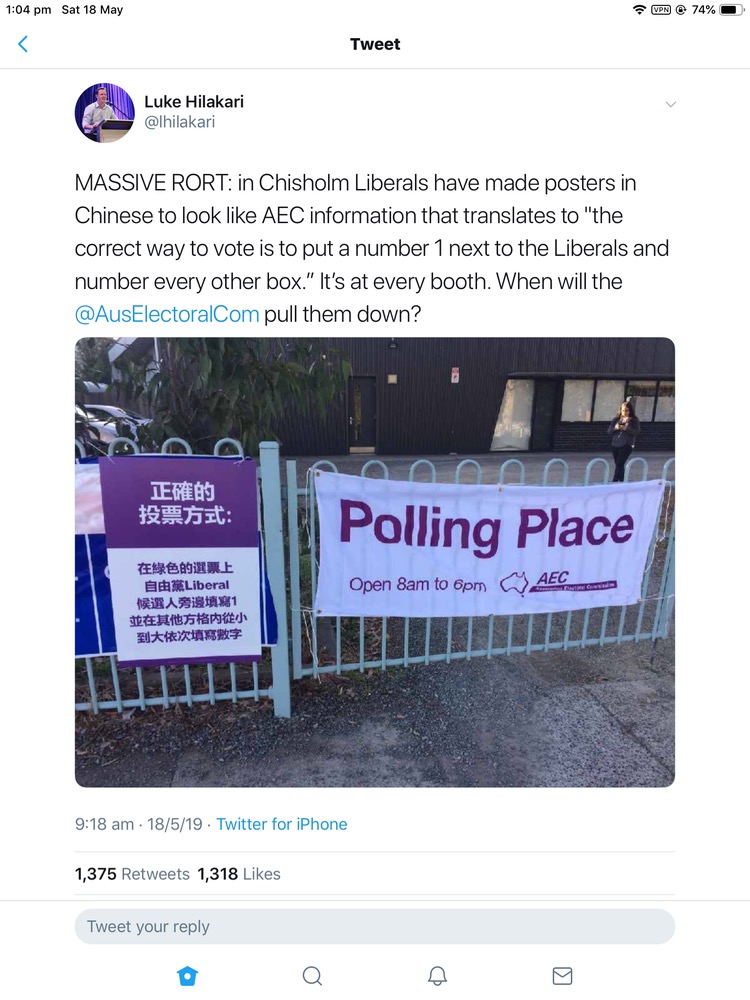Open the Search magnifier tab
The height and width of the screenshot is (1000, 750).
point(312,975)
